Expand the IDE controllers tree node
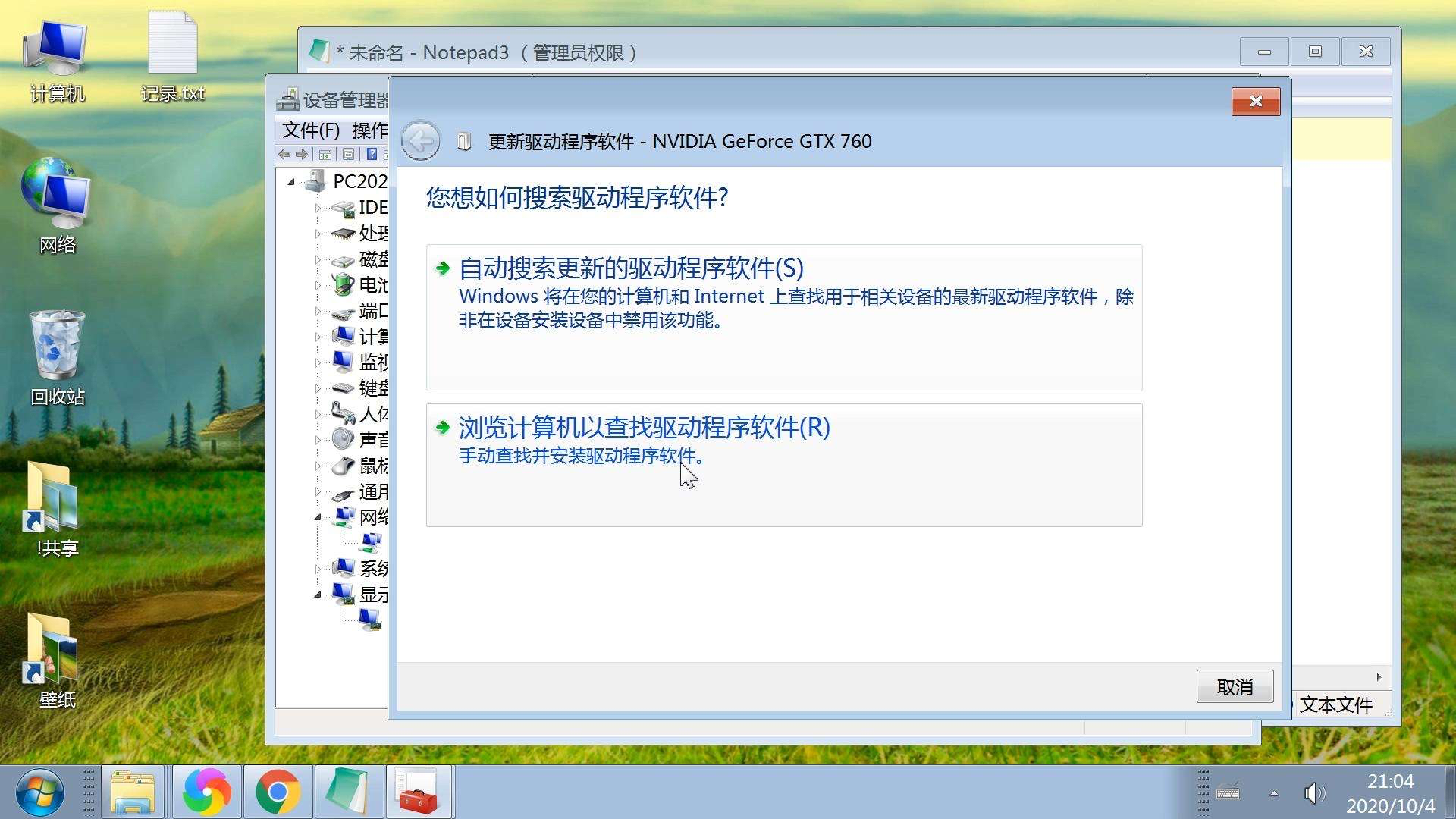 318,208
